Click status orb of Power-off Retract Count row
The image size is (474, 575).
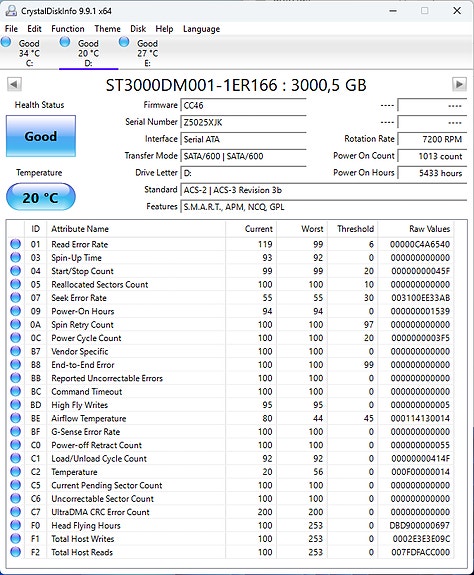point(15,445)
